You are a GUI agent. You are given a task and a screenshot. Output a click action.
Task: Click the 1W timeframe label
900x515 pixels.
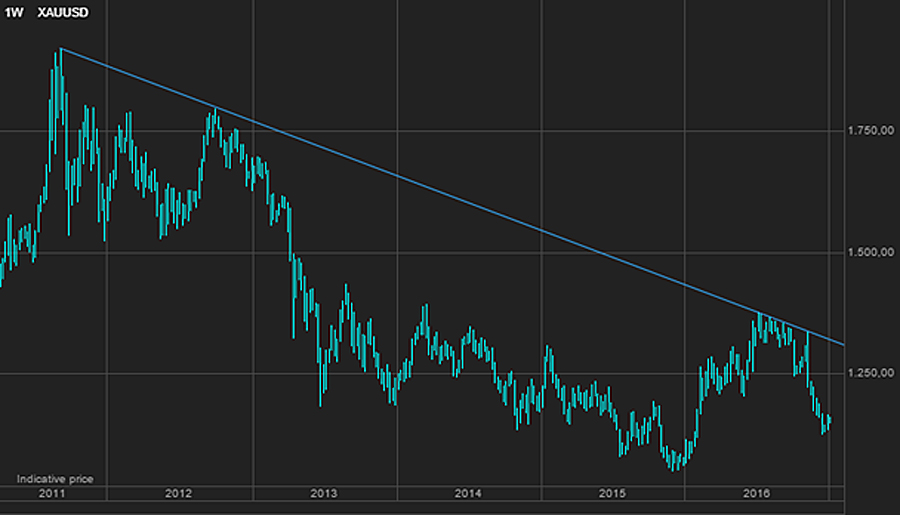(12, 12)
